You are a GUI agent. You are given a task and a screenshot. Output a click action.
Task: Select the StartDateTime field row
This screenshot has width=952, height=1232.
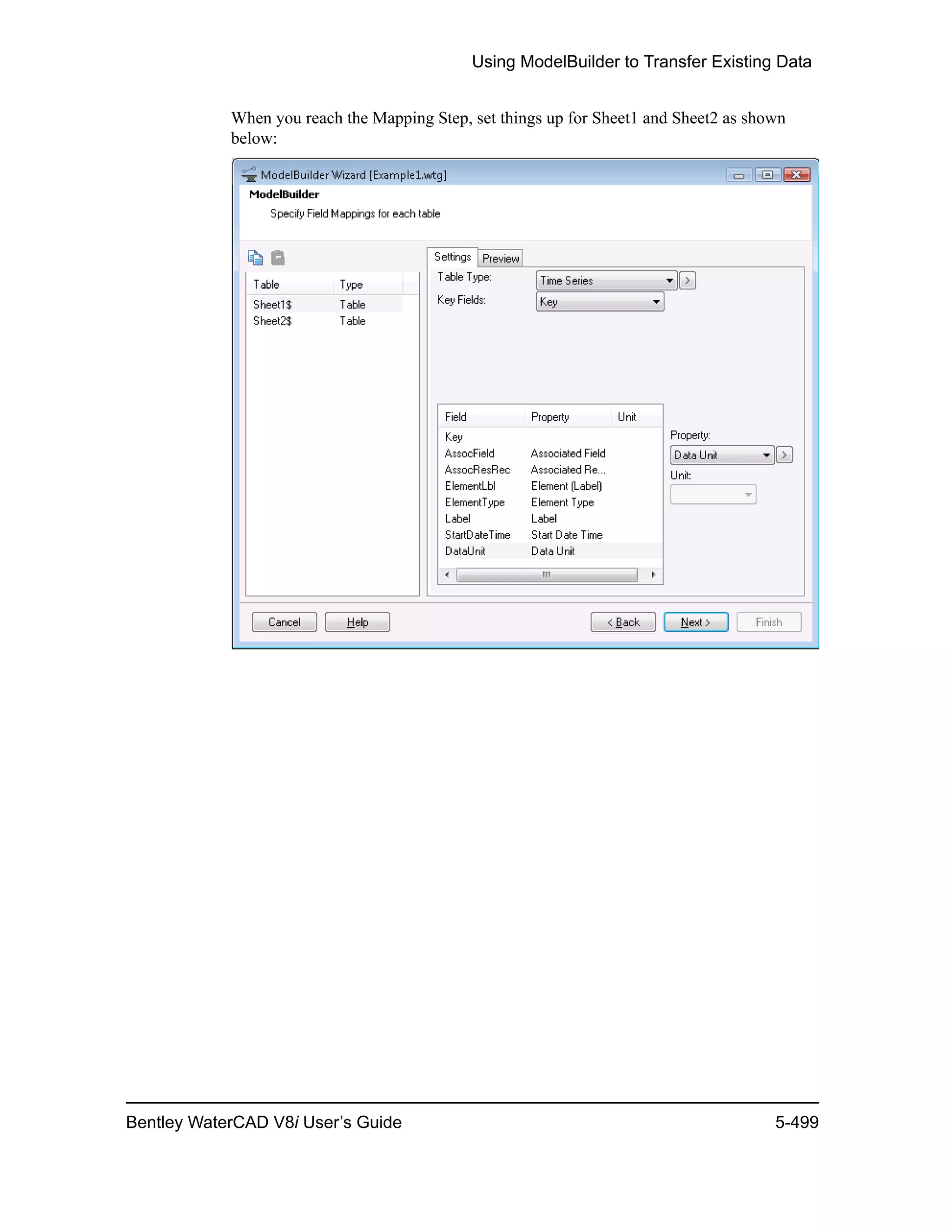pos(550,535)
